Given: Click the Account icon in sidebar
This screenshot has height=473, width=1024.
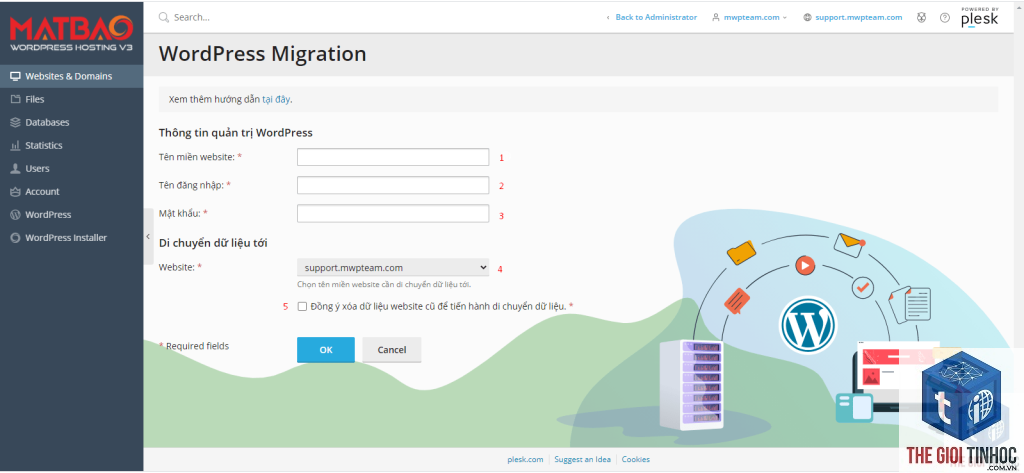Looking at the screenshot, I should 15,191.
